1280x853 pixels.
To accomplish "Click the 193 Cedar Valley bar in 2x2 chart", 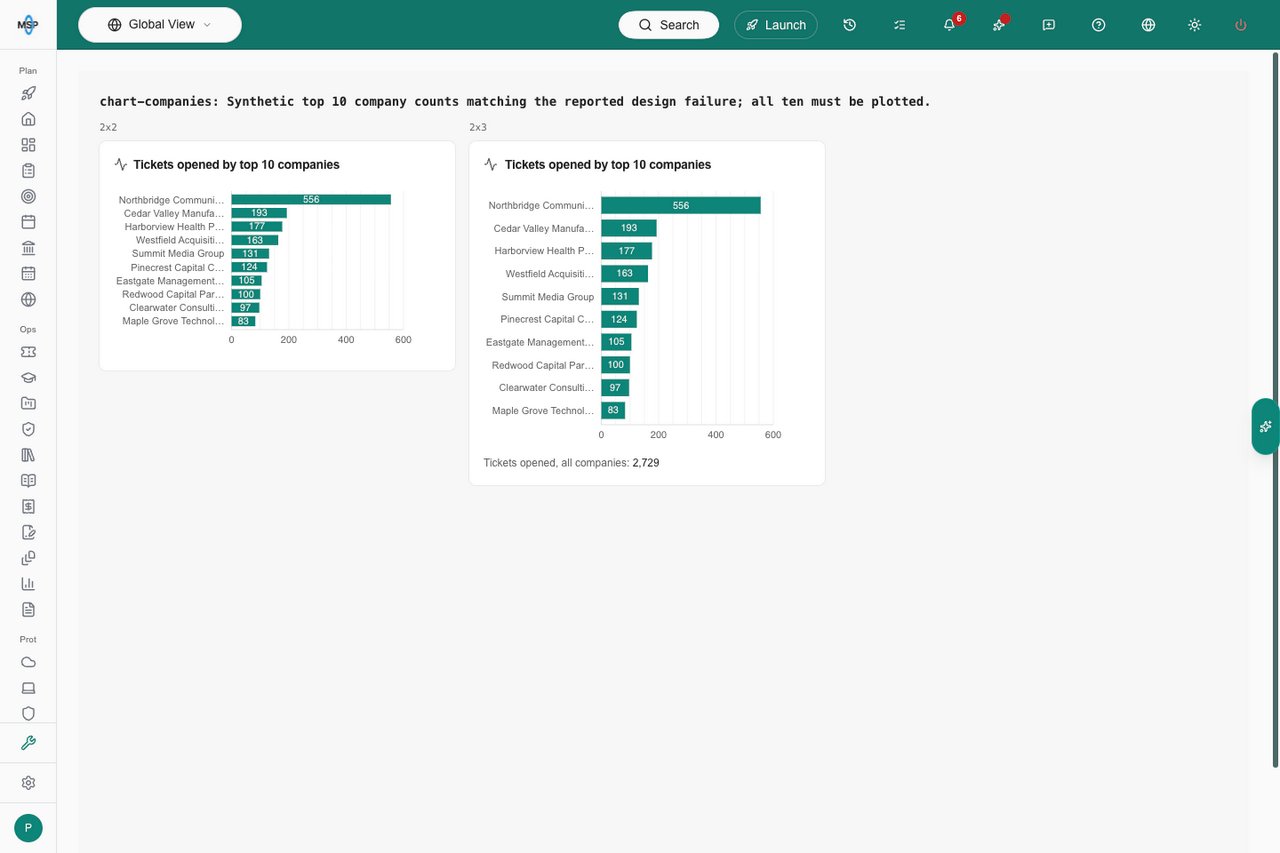I will 259,213.
